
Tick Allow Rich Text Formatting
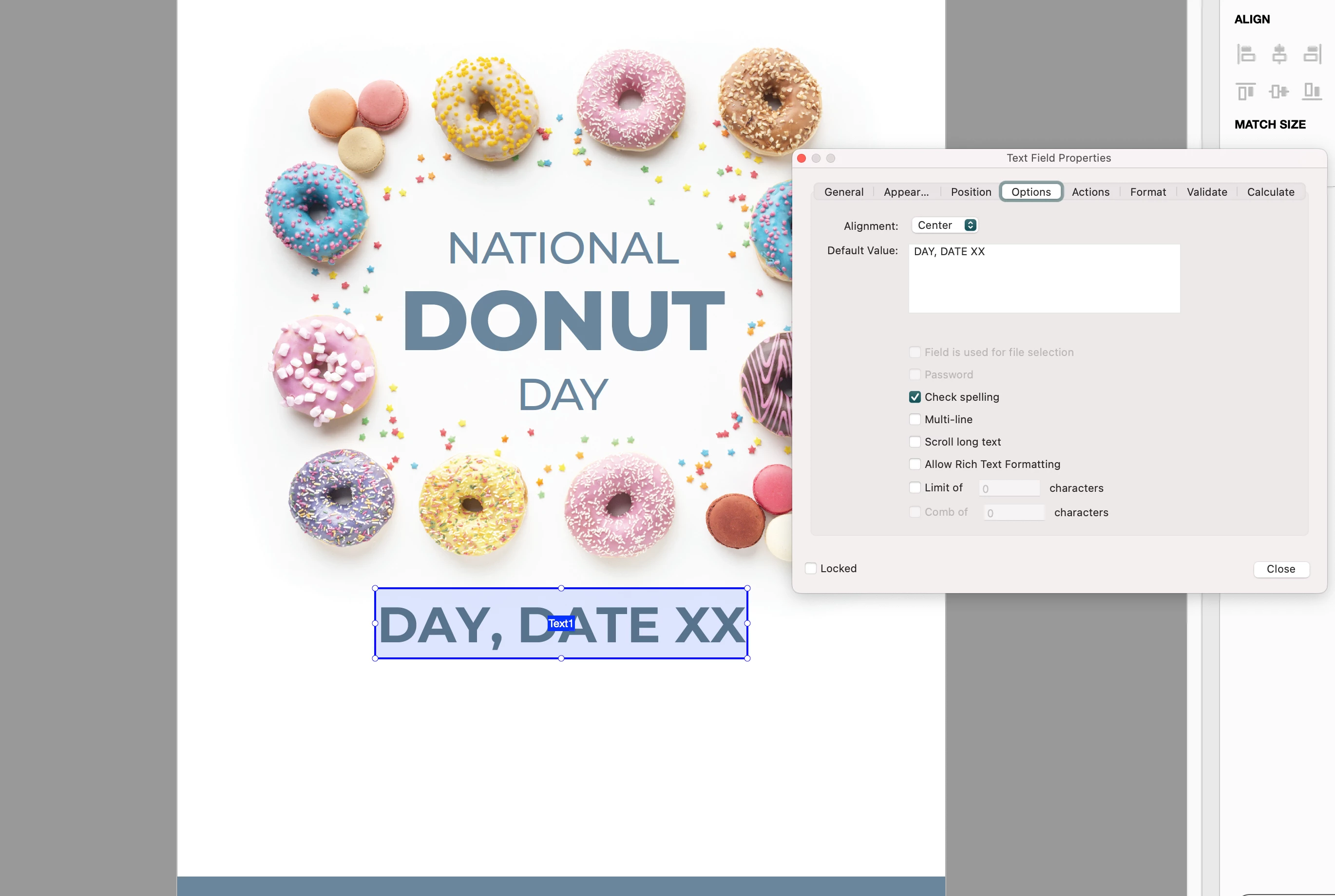tap(915, 464)
